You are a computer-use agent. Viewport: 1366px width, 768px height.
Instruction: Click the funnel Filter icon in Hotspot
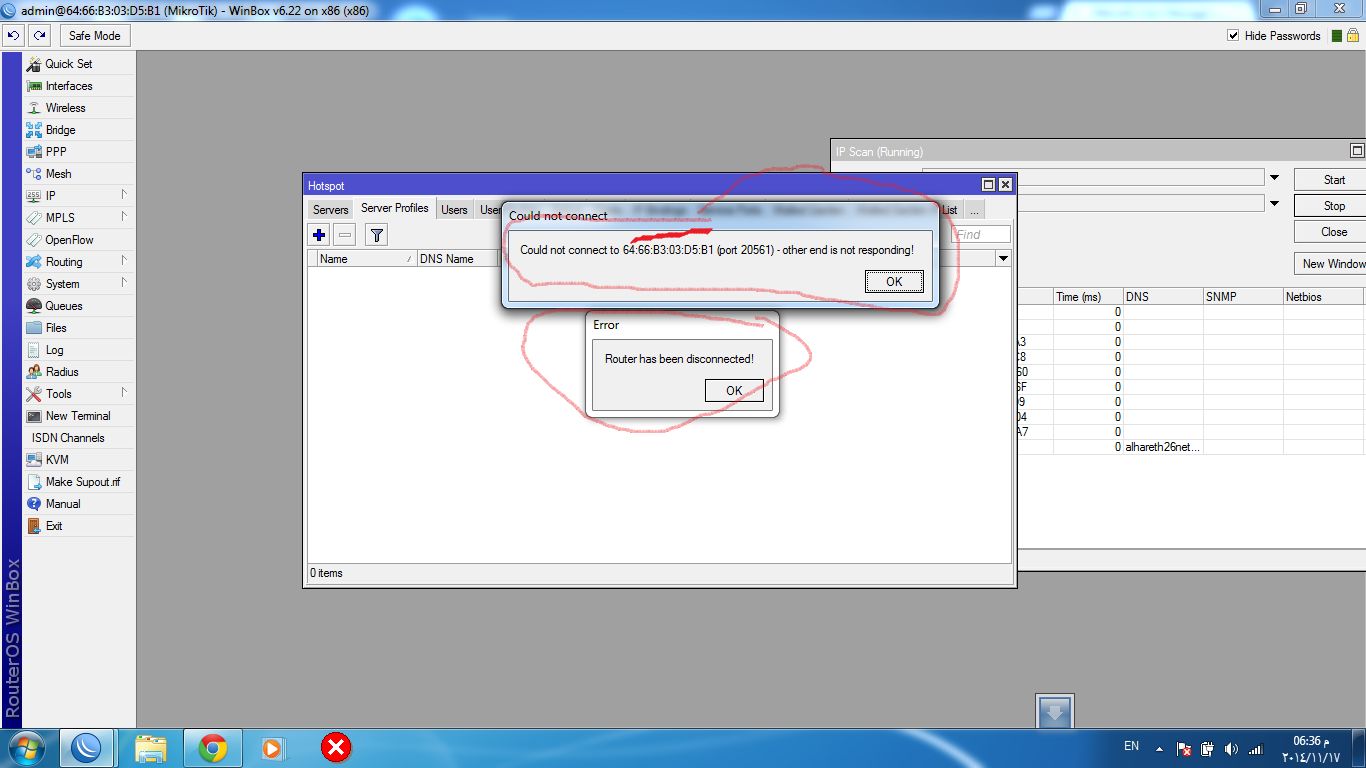[376, 235]
